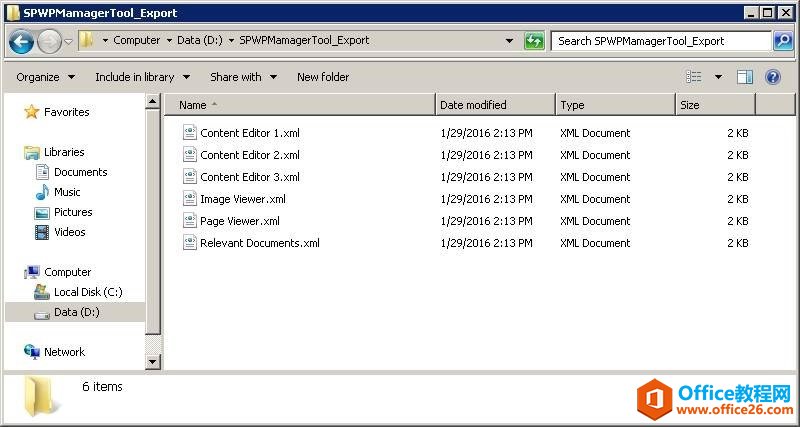Click the navigation pane scroll down arrow

[153, 361]
